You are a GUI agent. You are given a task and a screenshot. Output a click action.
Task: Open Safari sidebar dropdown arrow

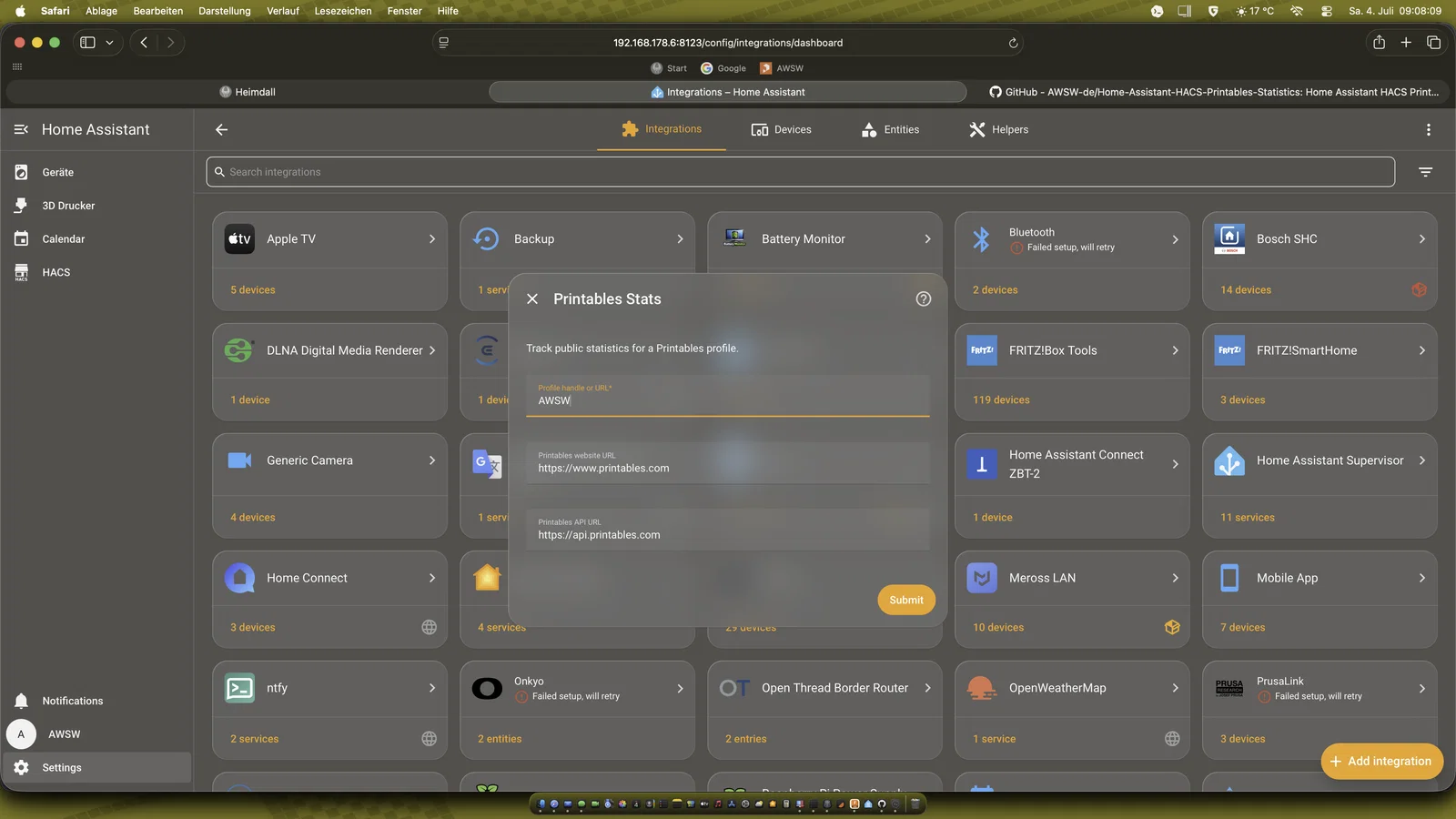[x=109, y=43]
